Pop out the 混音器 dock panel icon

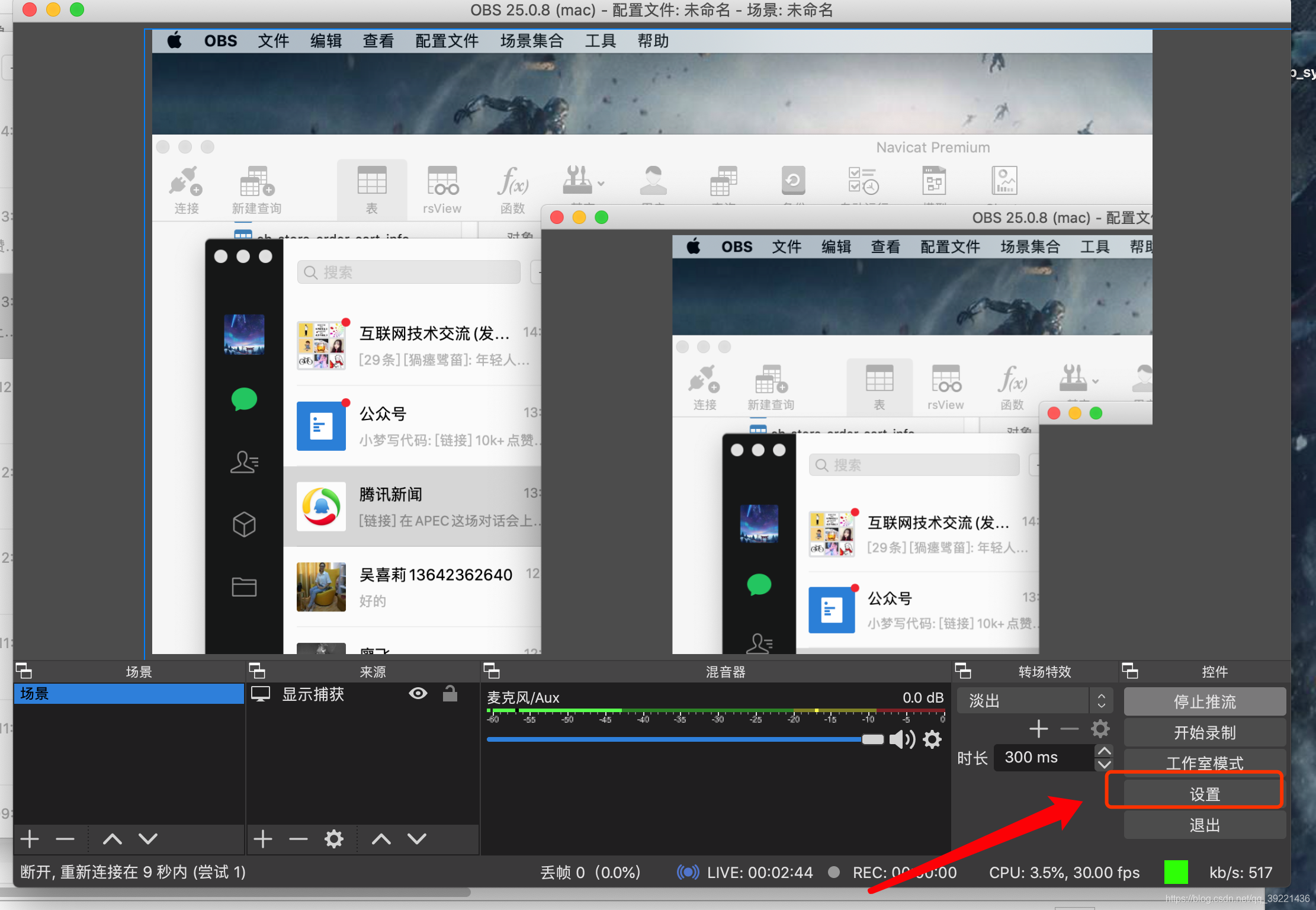(x=492, y=671)
